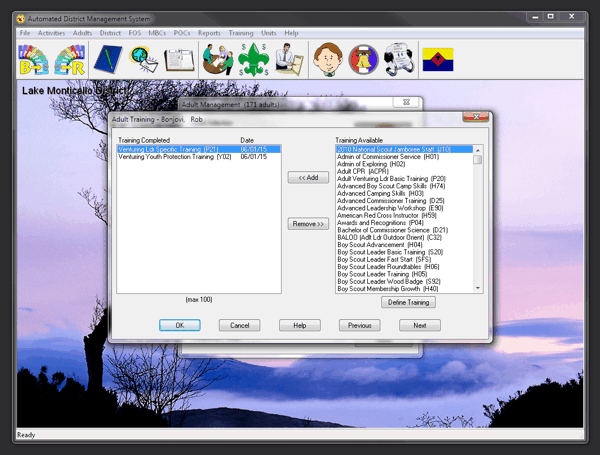Select Boy Scout Leader Fast Start (SFS)

tap(404, 259)
